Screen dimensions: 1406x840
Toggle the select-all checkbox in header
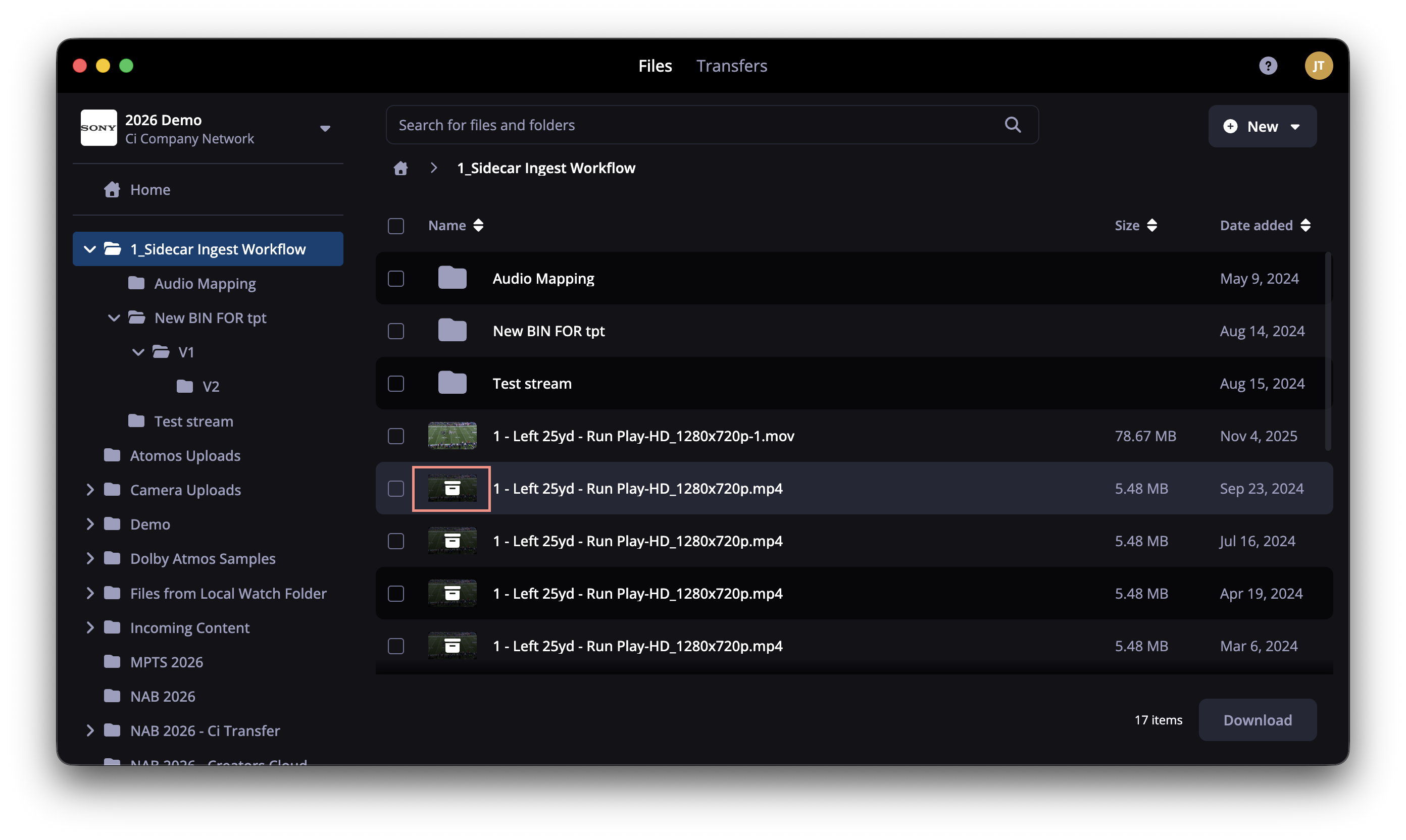click(396, 226)
